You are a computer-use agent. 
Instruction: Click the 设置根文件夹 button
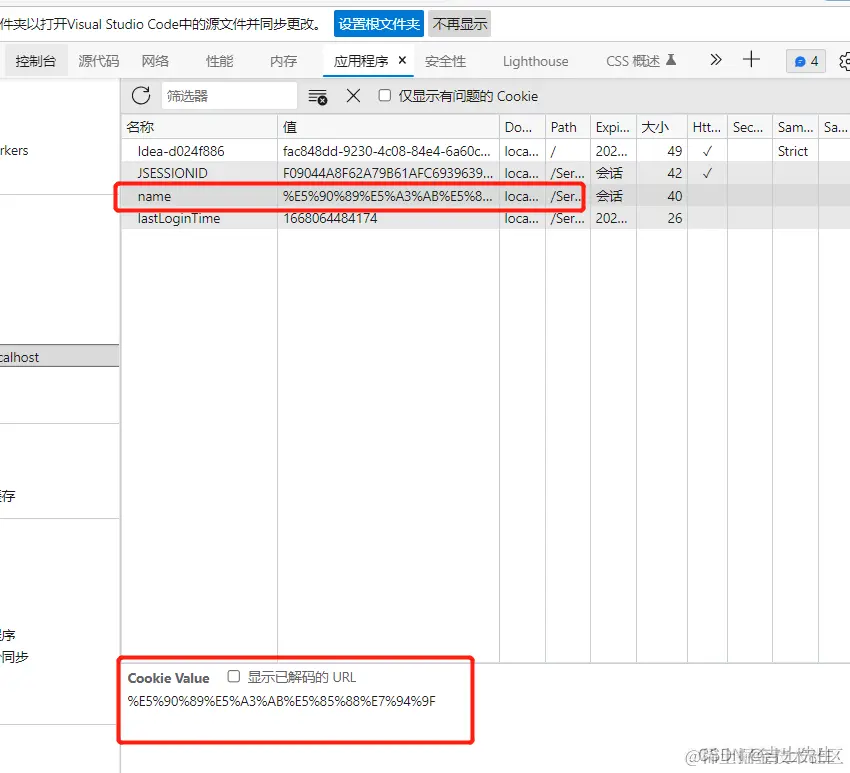(x=378, y=24)
